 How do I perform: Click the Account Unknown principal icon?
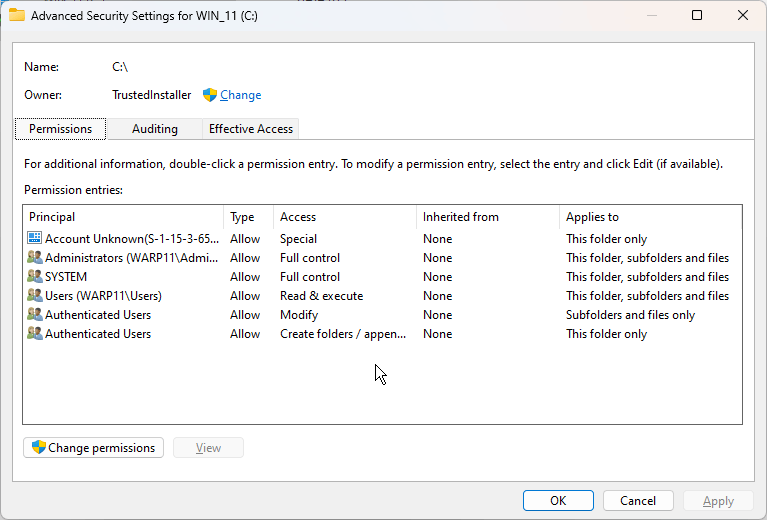click(x=35, y=238)
